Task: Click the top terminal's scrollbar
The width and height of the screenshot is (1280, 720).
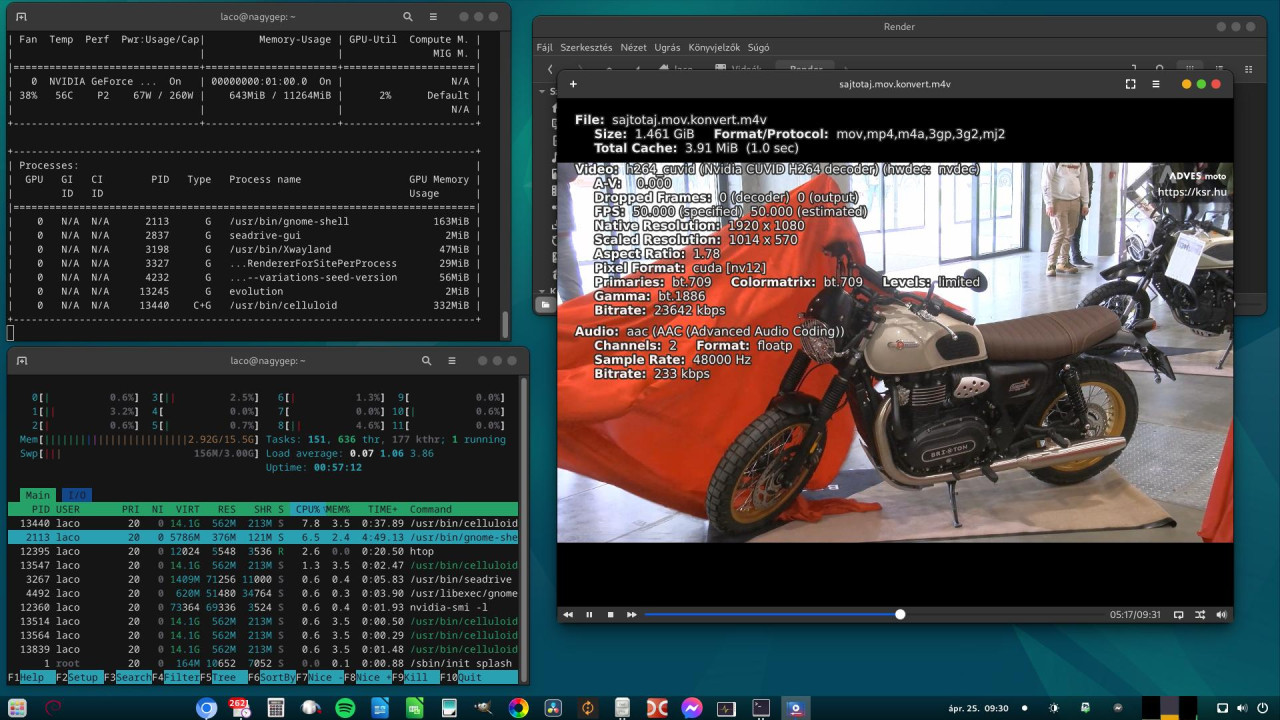Action: 505,325
